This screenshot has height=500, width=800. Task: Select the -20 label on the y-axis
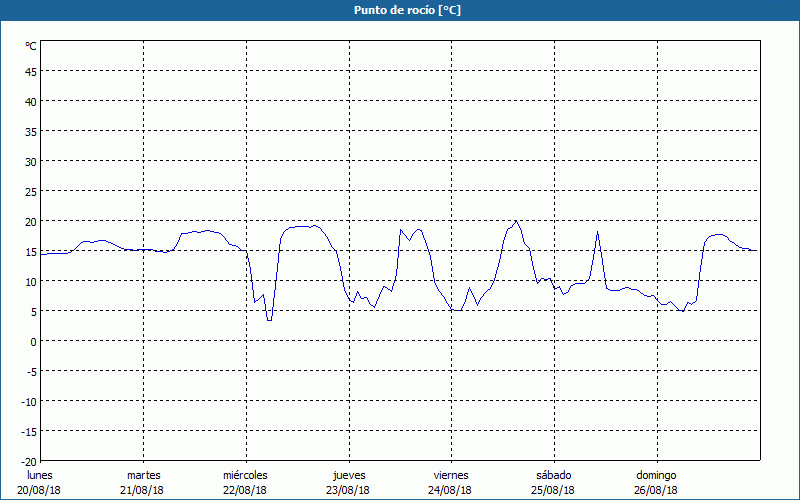tap(29, 461)
